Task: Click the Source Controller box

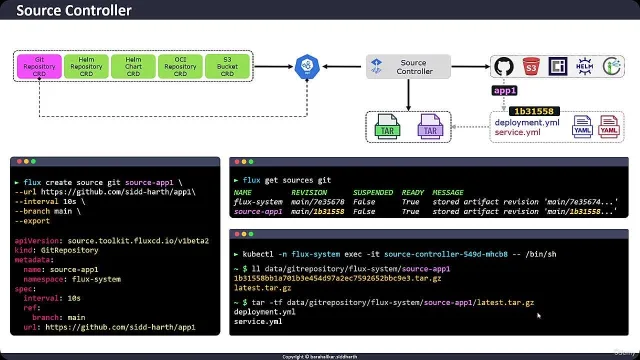Action: pos(408,67)
